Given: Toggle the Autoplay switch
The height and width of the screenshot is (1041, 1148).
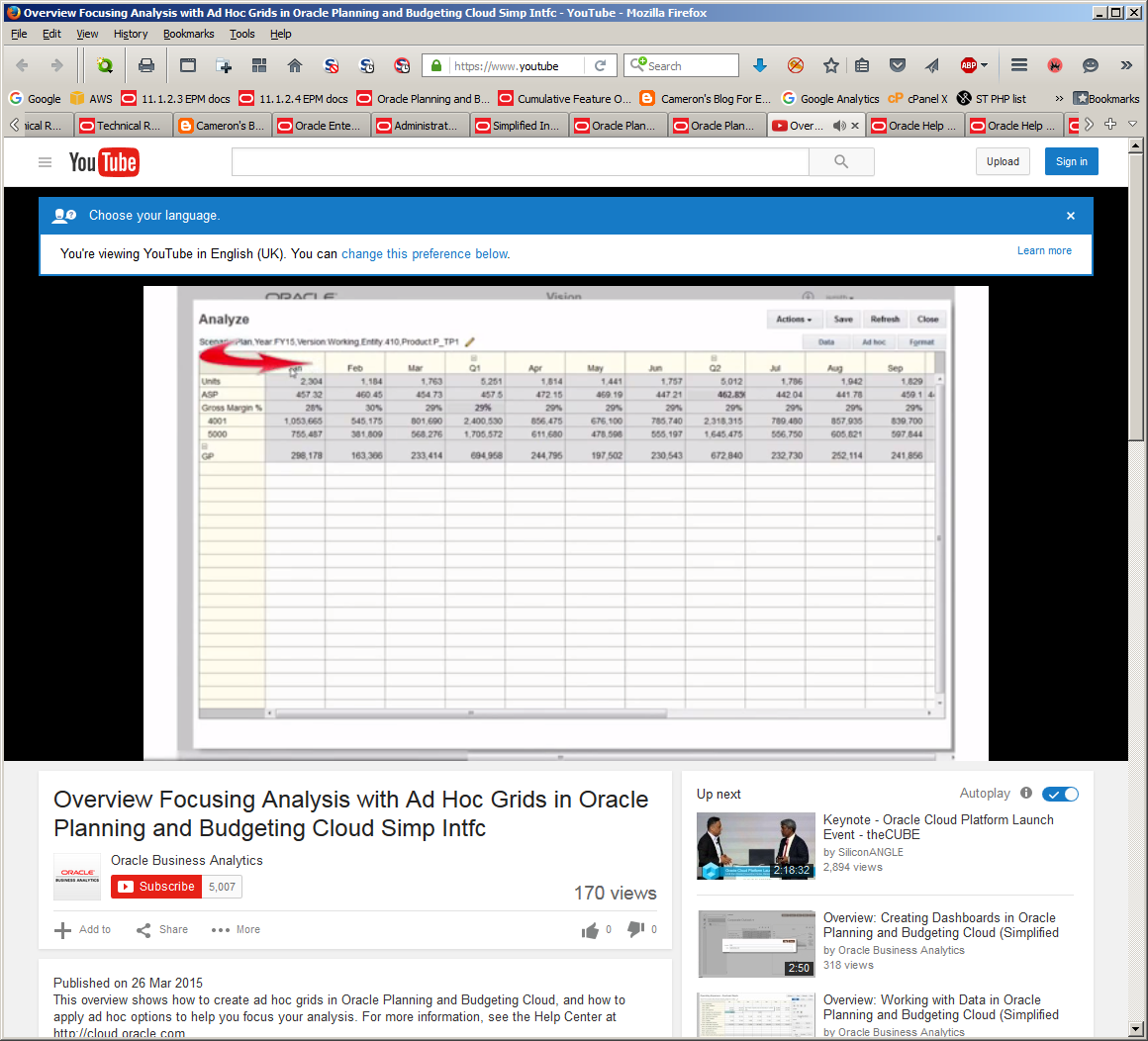Looking at the screenshot, I should pyautogui.click(x=1060, y=795).
